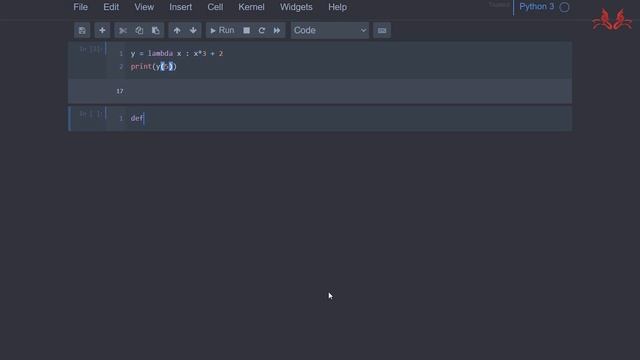This screenshot has width=640, height=360.
Task: Copy the selected cell
Action: 139,31
